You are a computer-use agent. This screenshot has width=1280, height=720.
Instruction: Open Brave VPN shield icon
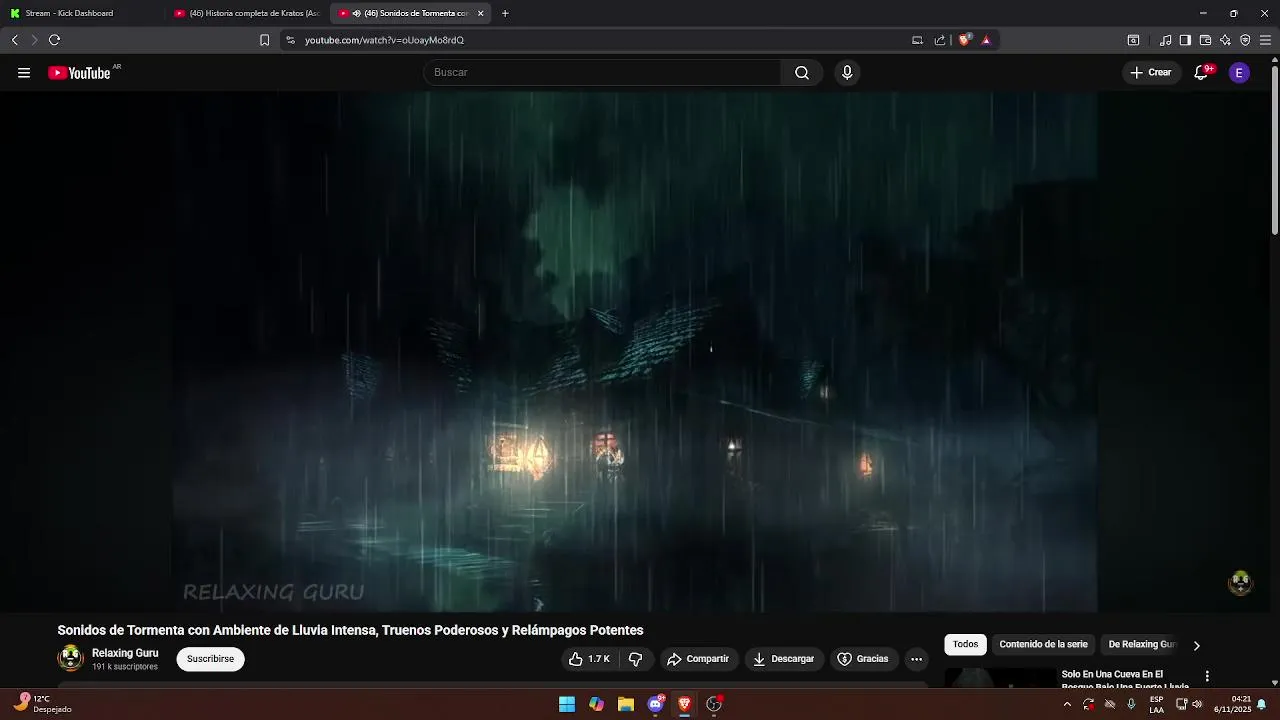point(1245,40)
